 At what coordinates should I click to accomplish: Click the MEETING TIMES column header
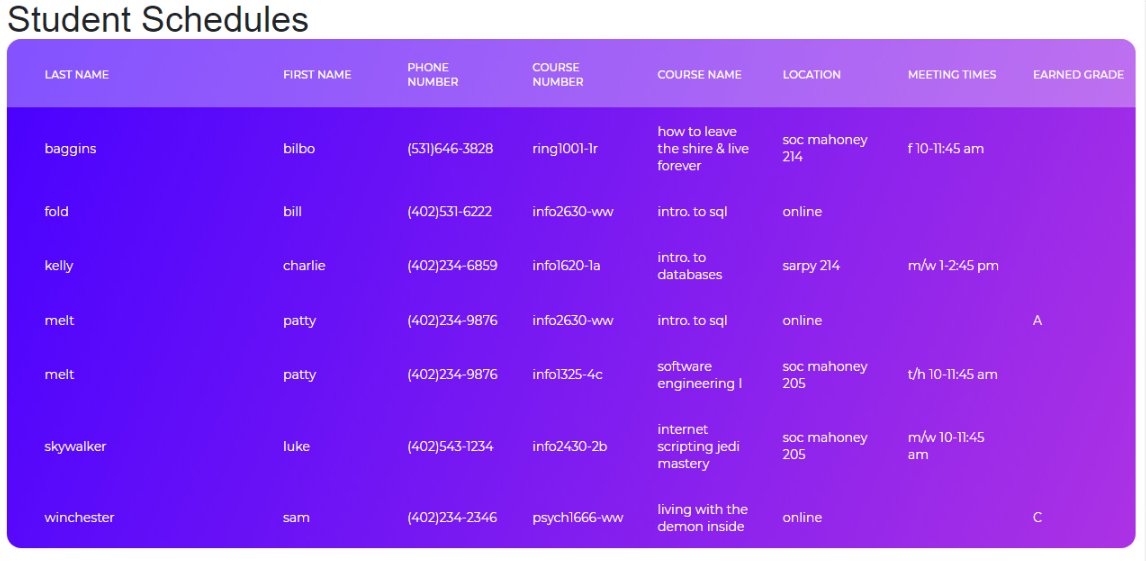point(952,75)
